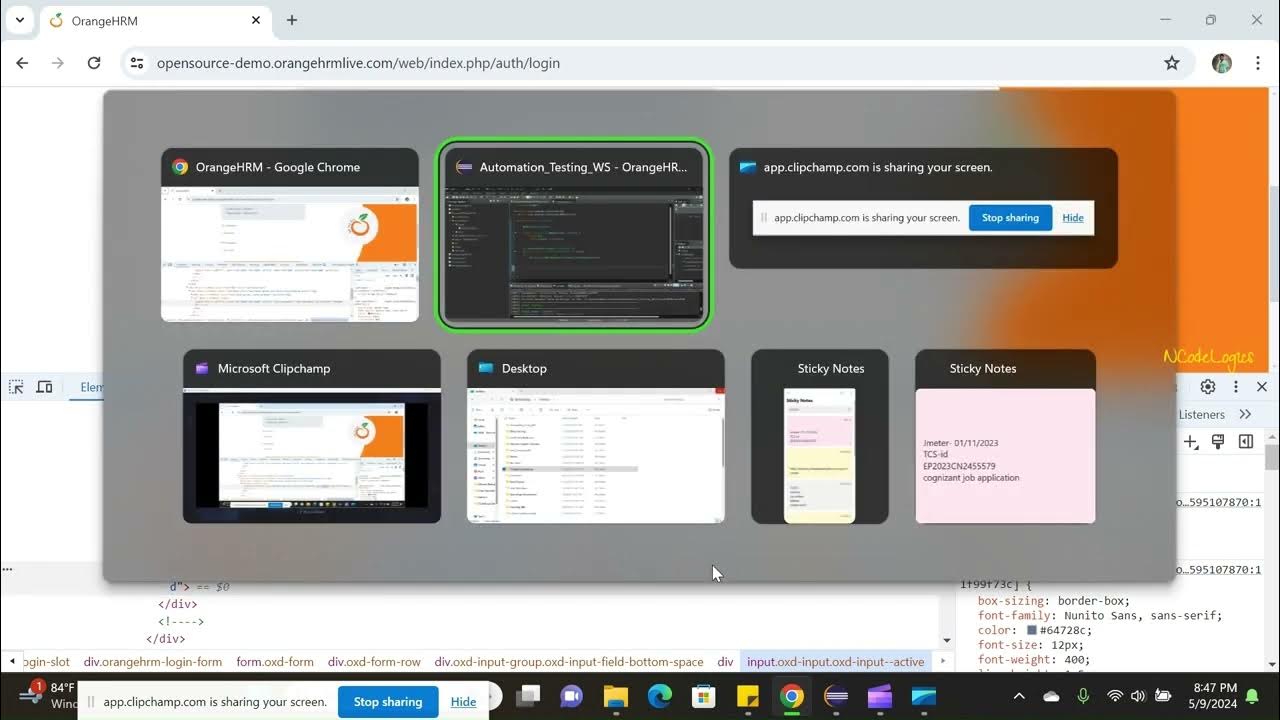Activate DevTools inspect element picker

pyautogui.click(x=16, y=387)
